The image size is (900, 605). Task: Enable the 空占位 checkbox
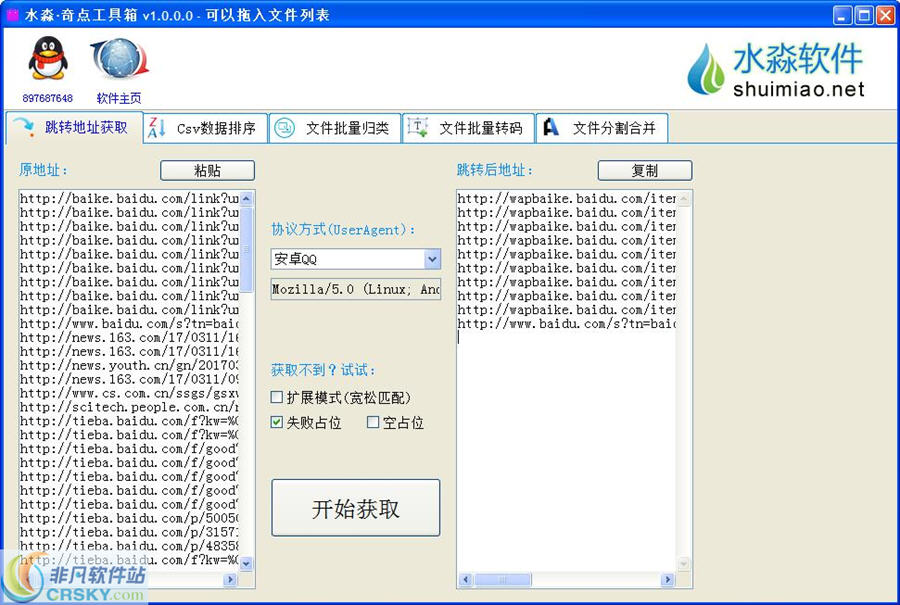[373, 422]
